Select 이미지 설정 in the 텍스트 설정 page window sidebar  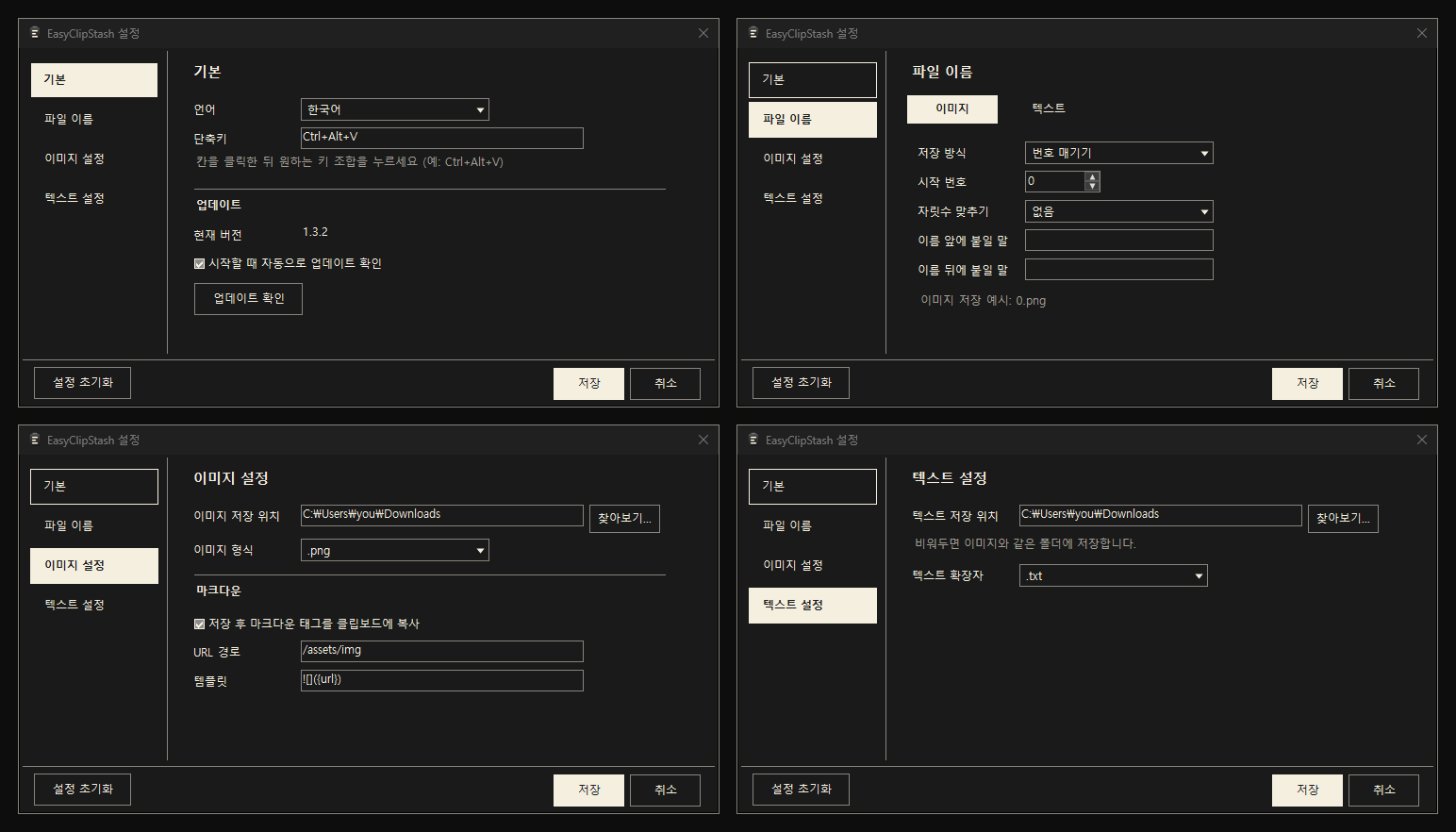point(813,566)
